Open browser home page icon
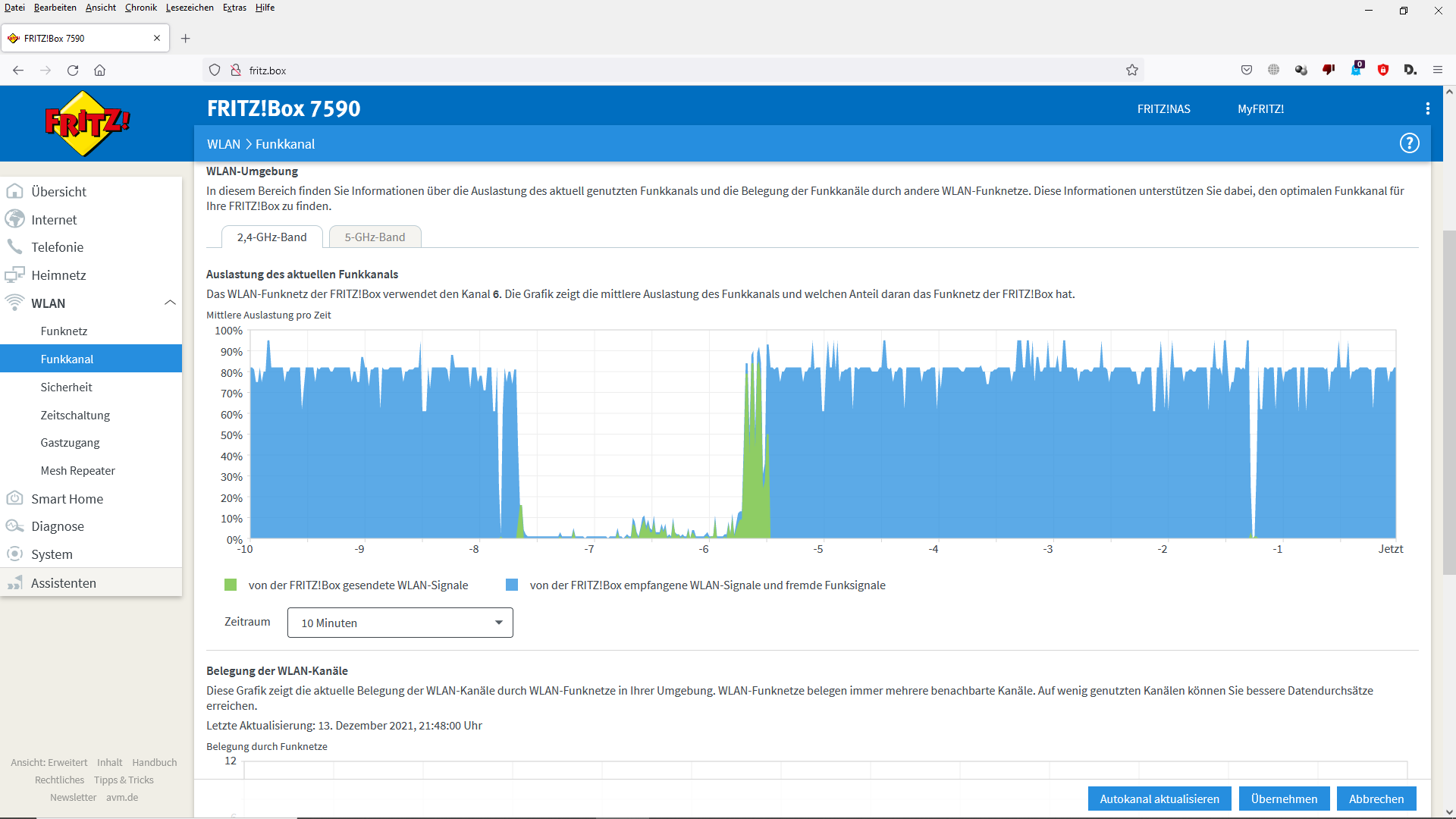Image resolution: width=1456 pixels, height=819 pixels. coord(99,70)
